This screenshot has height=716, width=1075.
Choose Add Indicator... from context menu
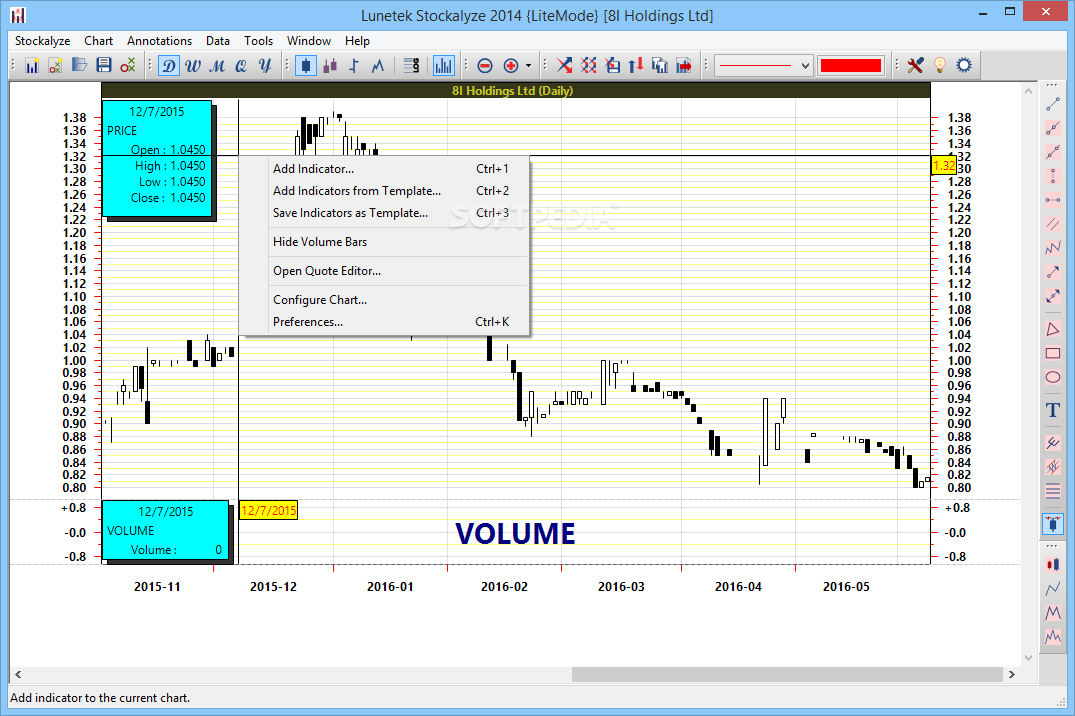click(385, 169)
